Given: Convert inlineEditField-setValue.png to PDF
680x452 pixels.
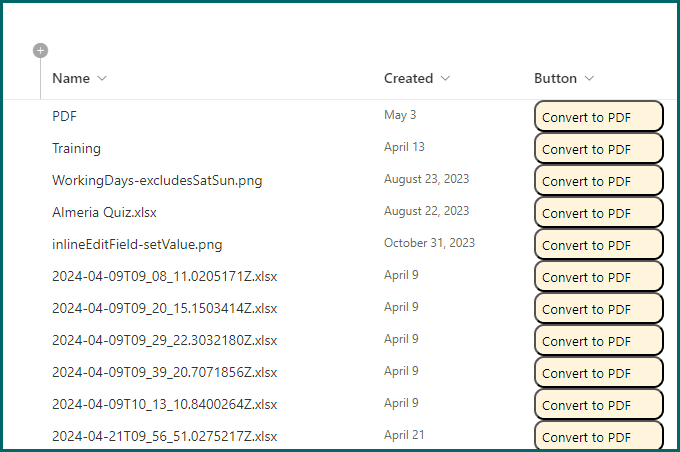Looking at the screenshot, I should click(598, 245).
